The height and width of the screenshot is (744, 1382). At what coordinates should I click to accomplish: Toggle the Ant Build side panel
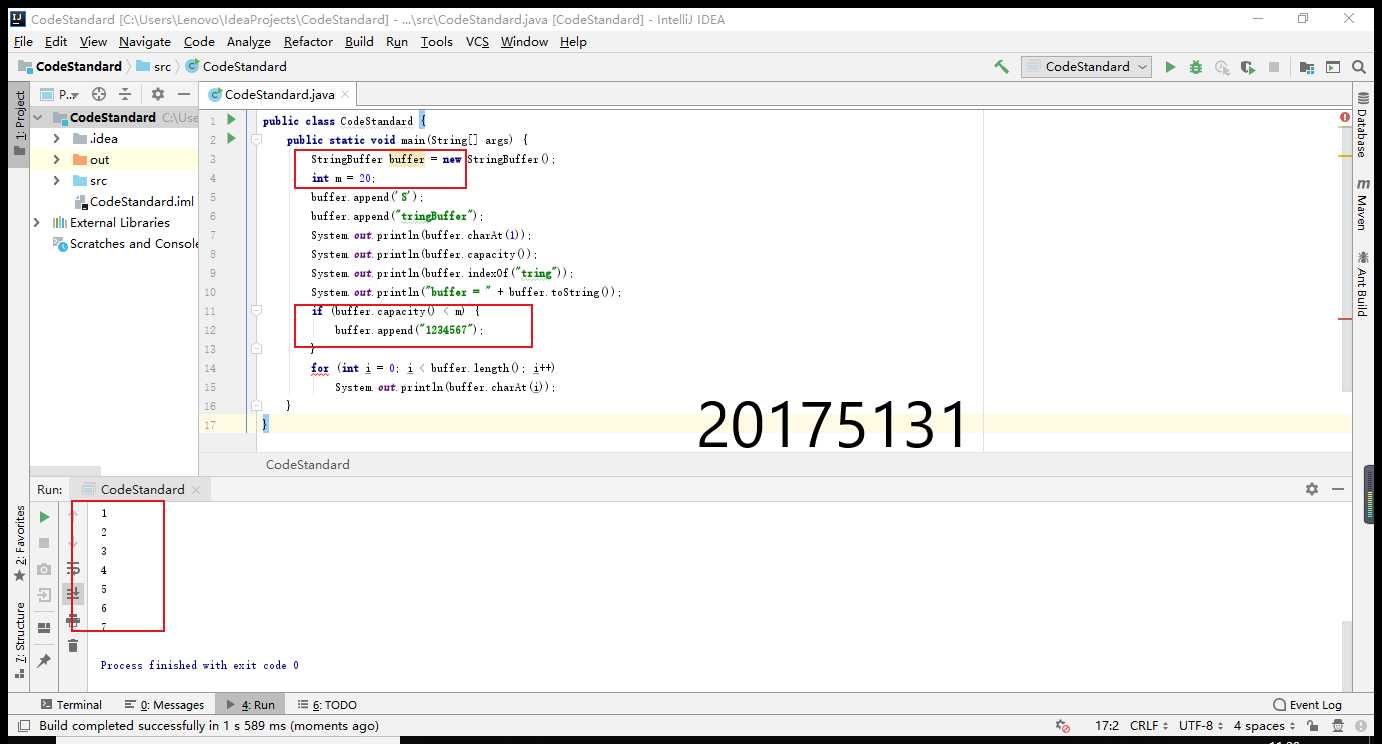pyautogui.click(x=1362, y=283)
